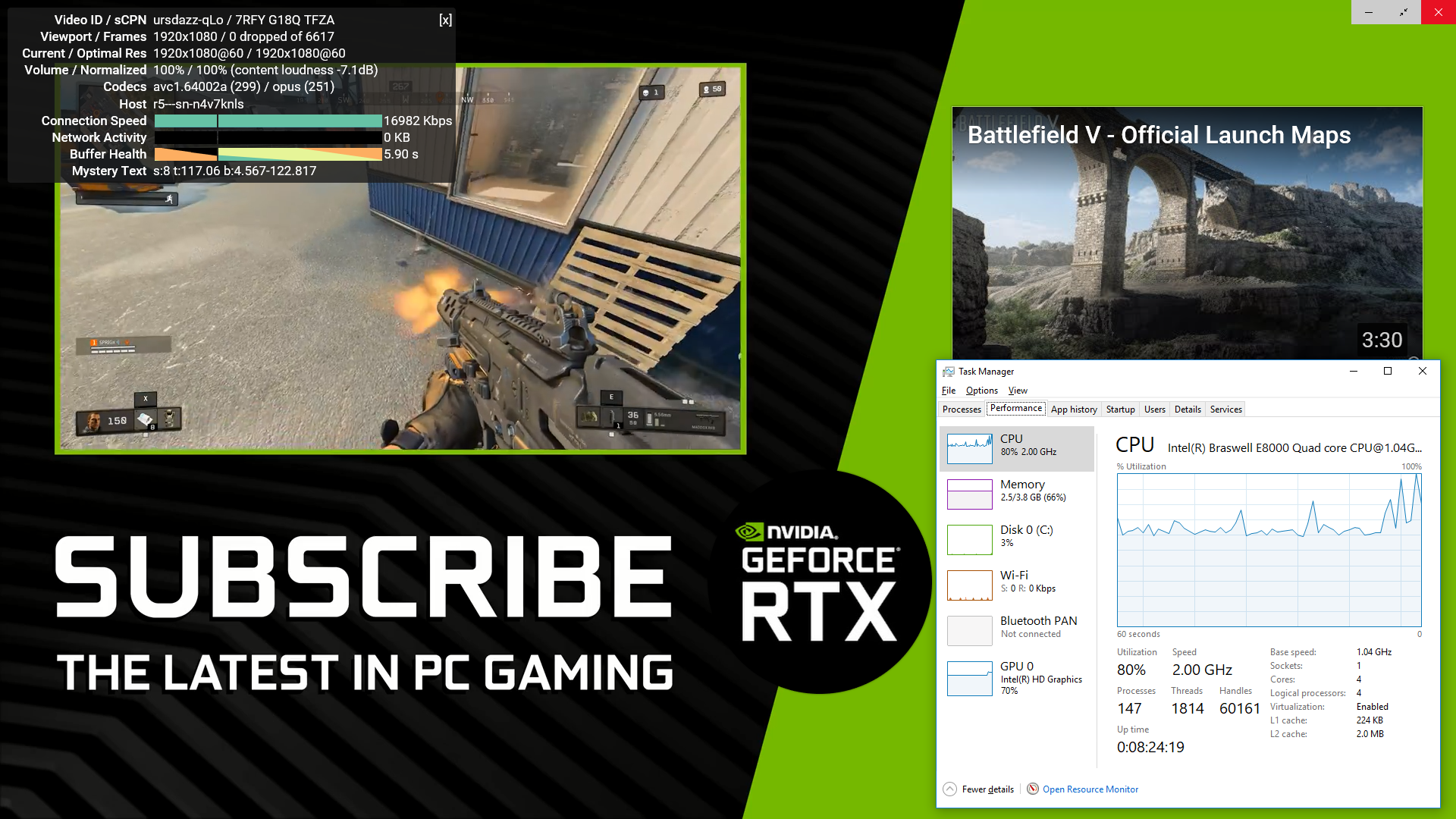
Task: Select the Wi-Fi activity thumbnail
Action: click(x=969, y=585)
